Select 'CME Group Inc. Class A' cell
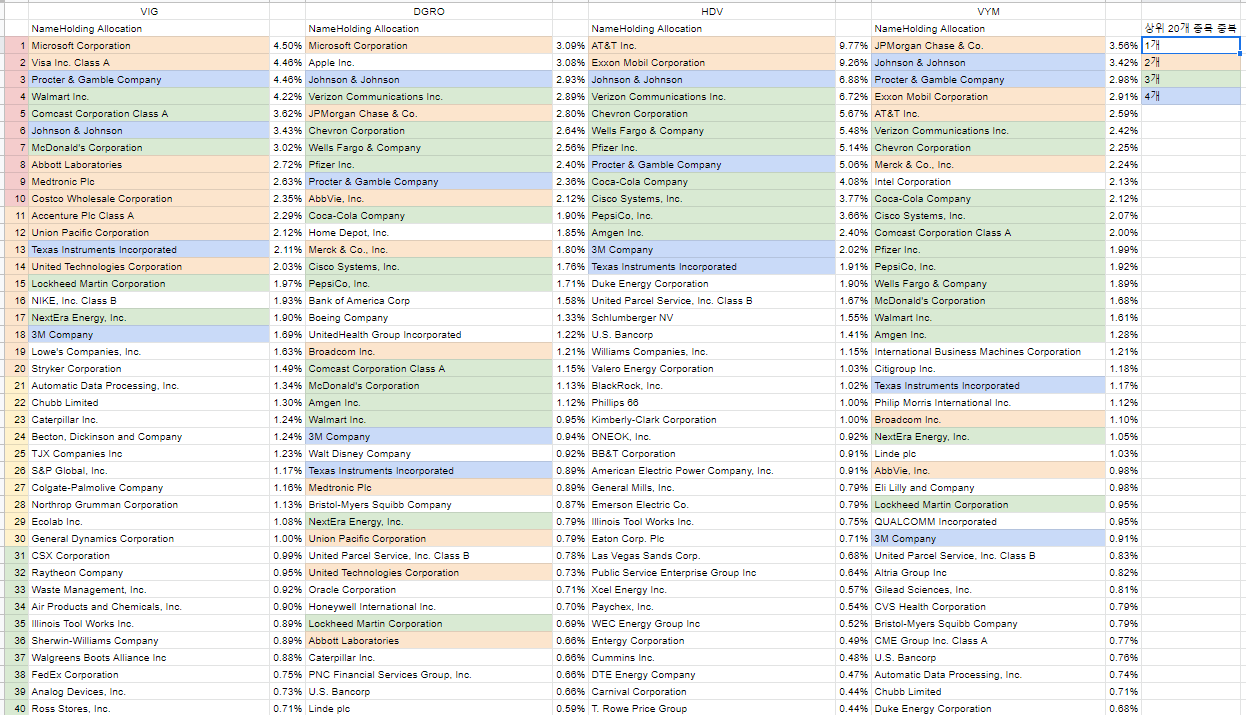The image size is (1246, 715). 989,640
